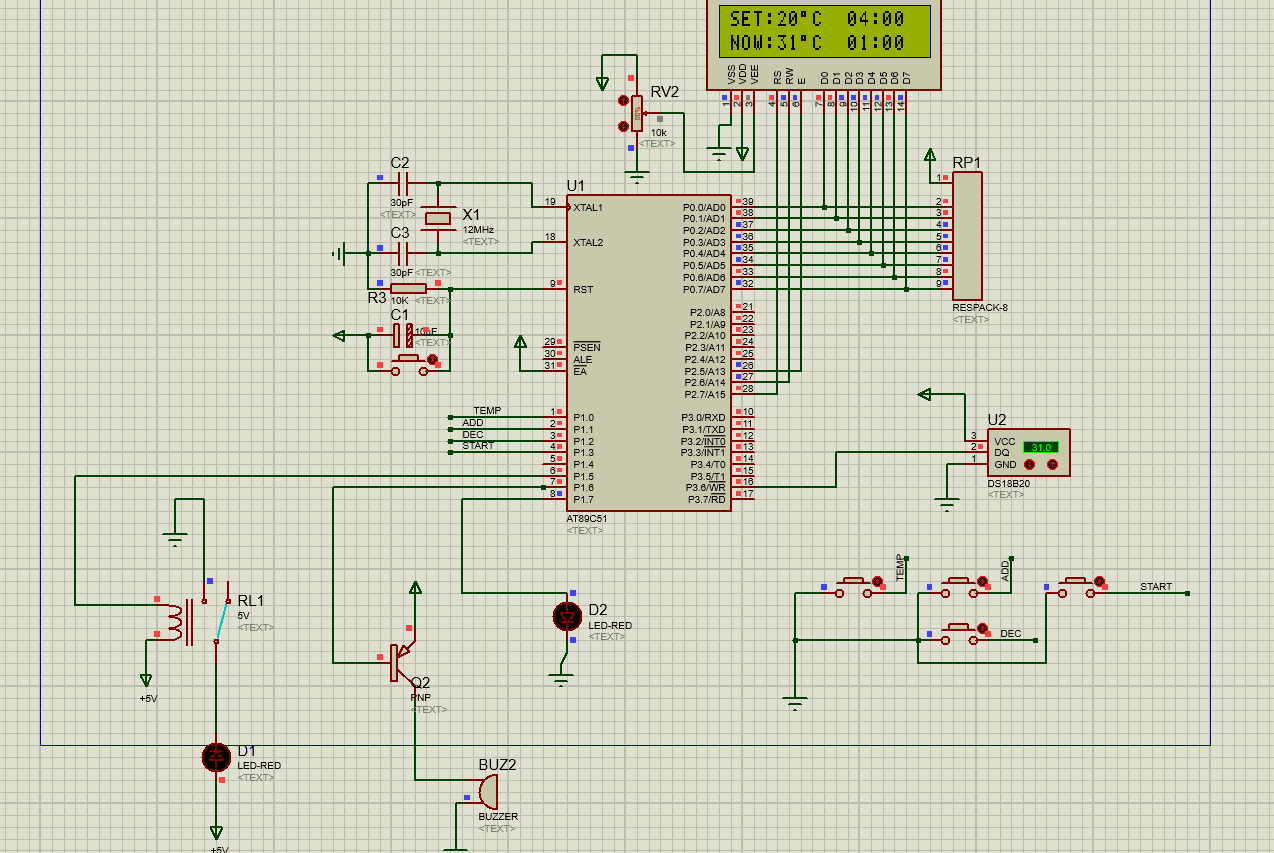1274x853 pixels.
Task: Click the 'TEMP' net label at P1.0
Action: point(487,411)
